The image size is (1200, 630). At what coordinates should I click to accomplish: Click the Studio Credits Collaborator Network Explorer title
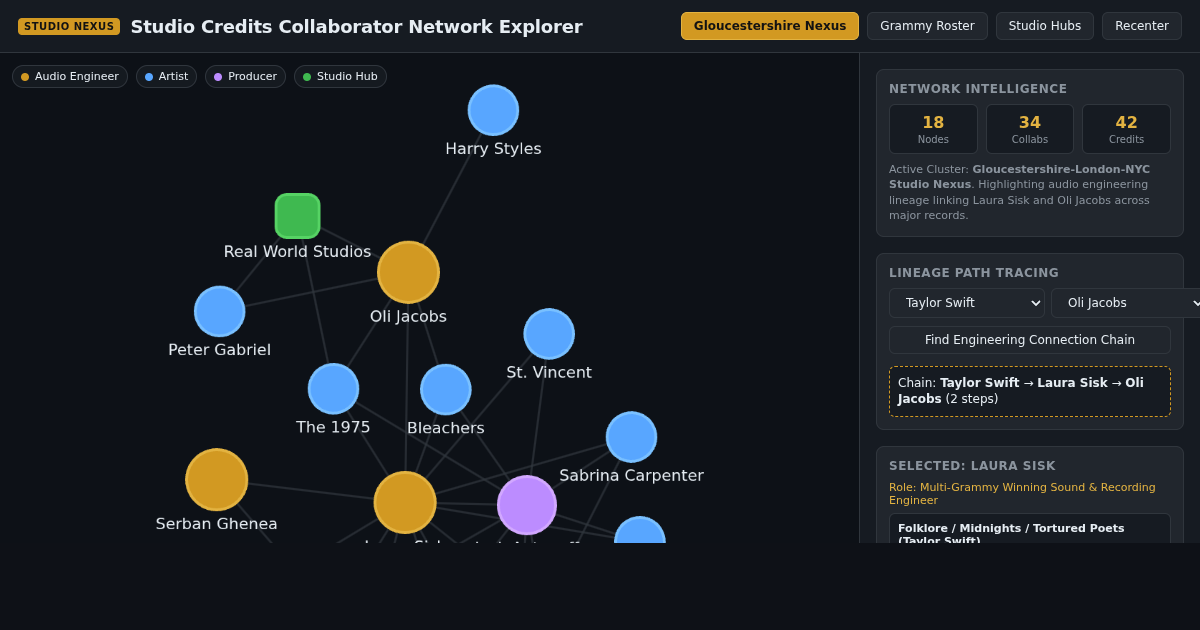(x=356, y=26)
